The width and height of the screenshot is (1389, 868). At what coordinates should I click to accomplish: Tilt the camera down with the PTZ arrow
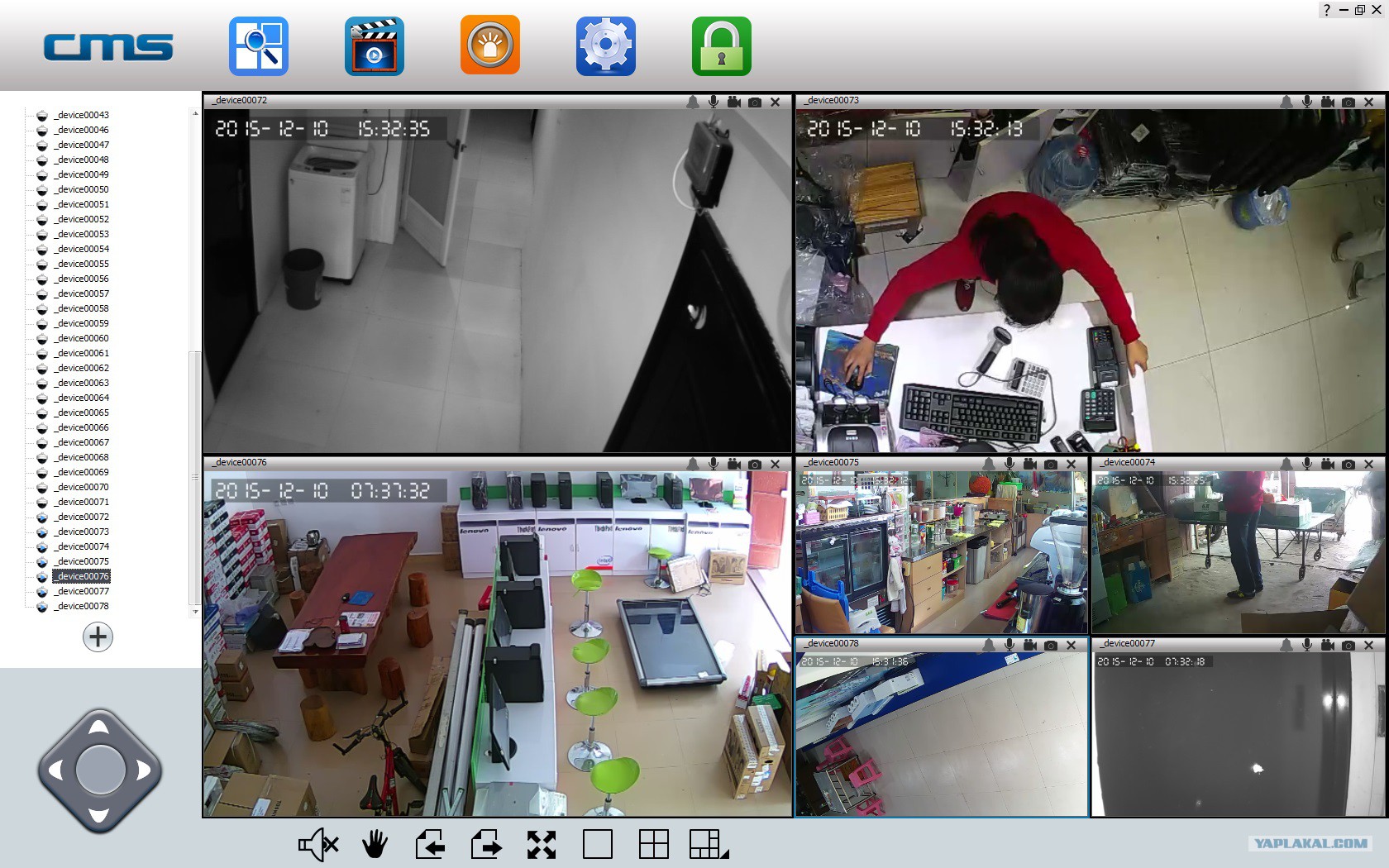click(x=99, y=815)
